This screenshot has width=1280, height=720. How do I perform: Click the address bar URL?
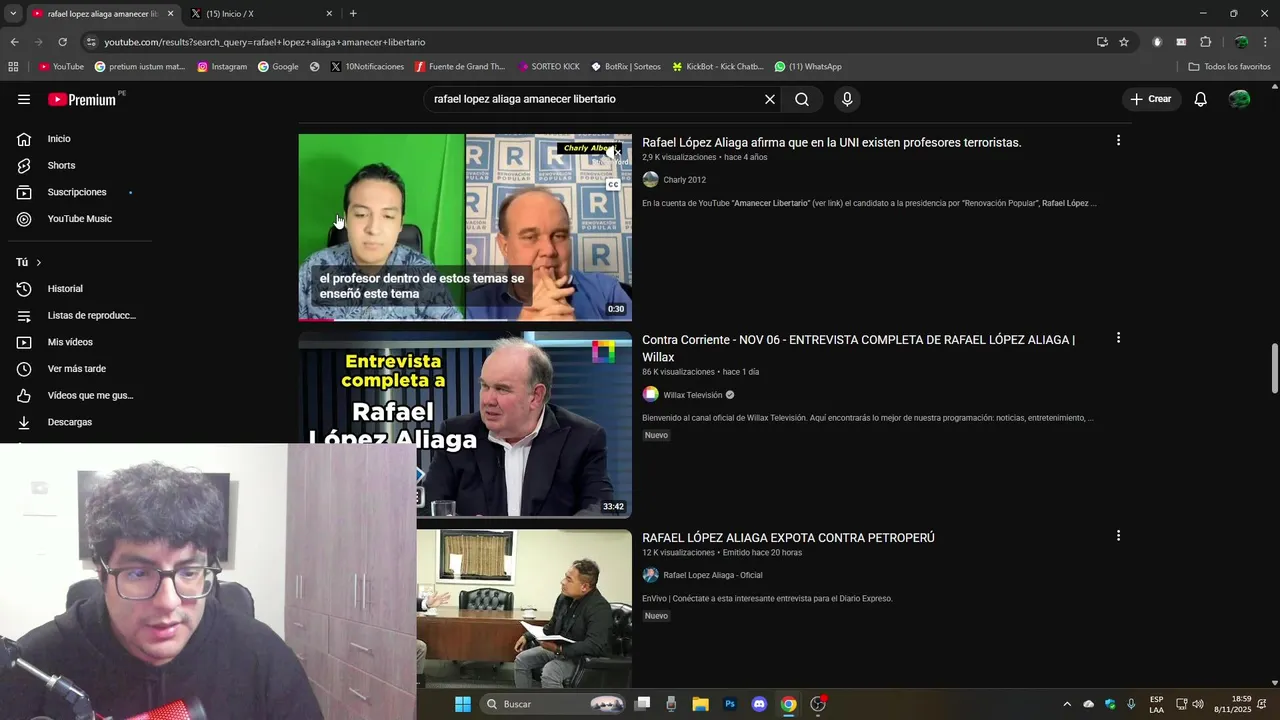pyautogui.click(x=265, y=42)
